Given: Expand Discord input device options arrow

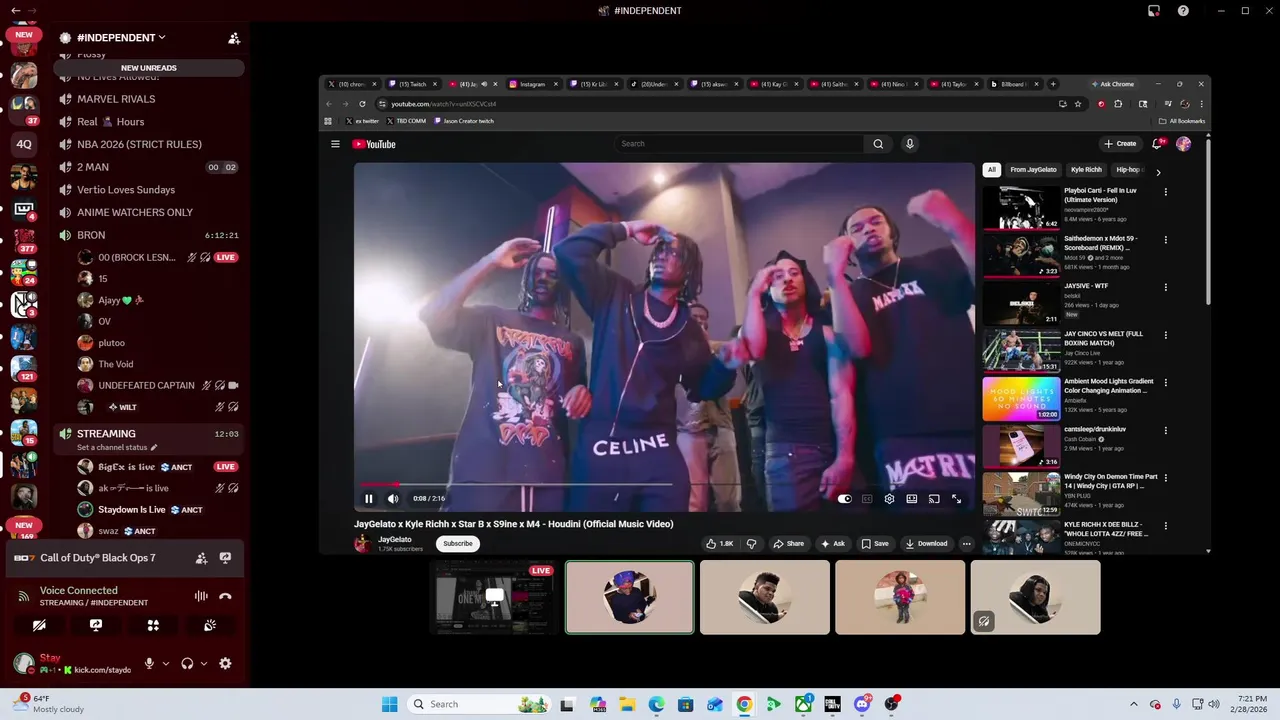Looking at the screenshot, I should tap(166, 663).
